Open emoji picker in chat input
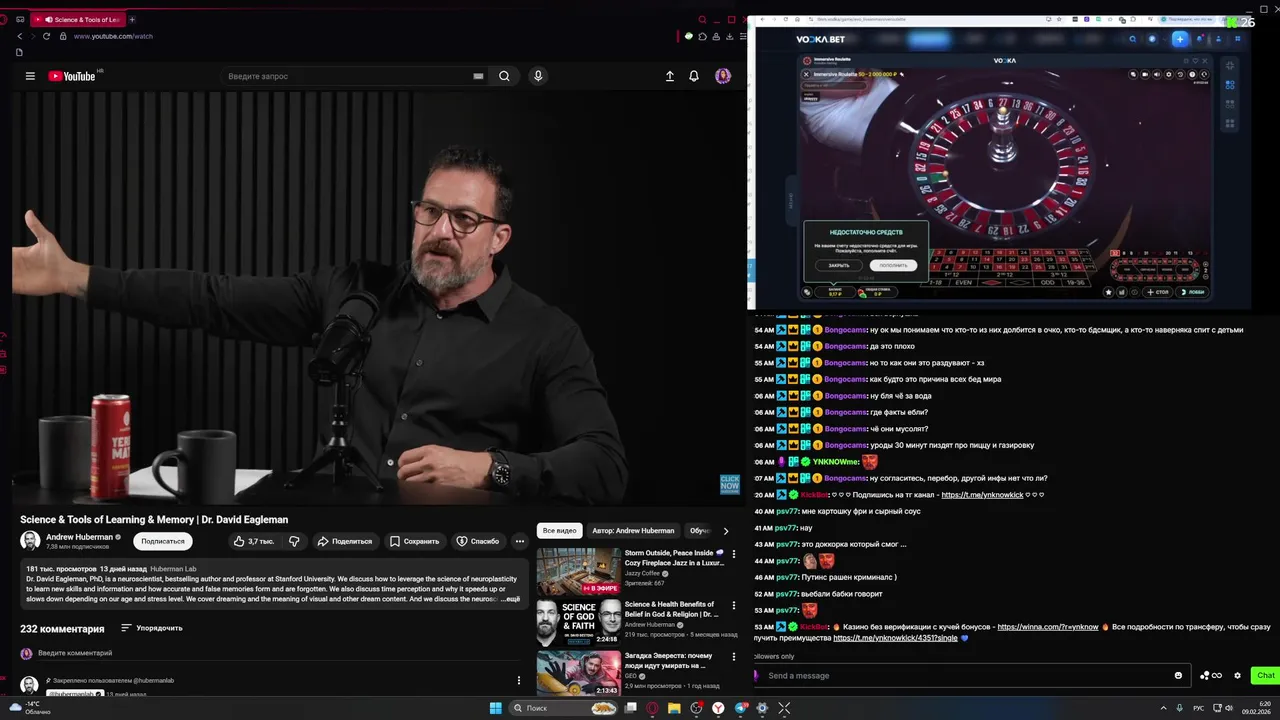Viewport: 1280px width, 720px height. tap(1178, 675)
